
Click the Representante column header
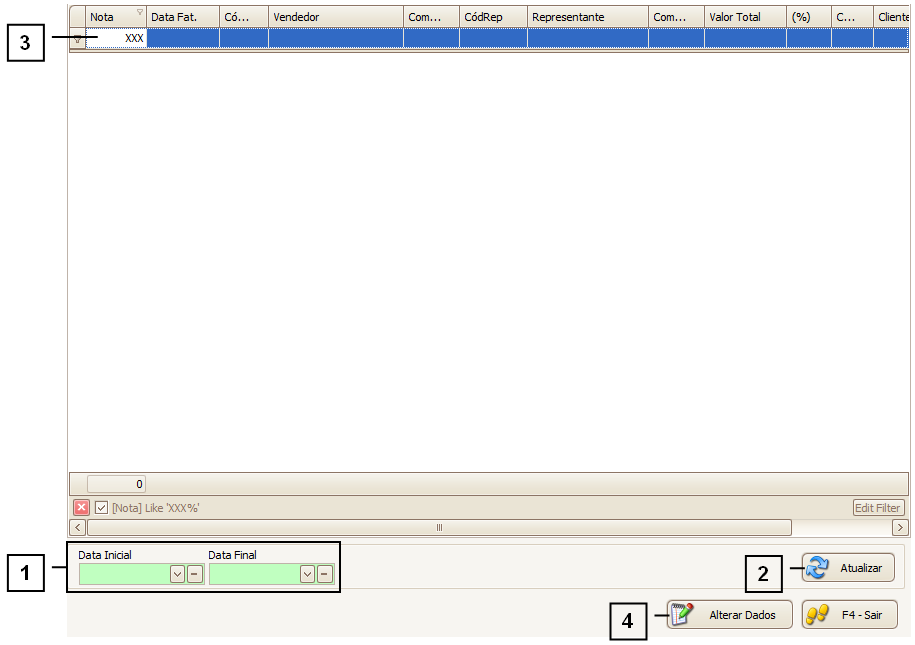(x=587, y=17)
